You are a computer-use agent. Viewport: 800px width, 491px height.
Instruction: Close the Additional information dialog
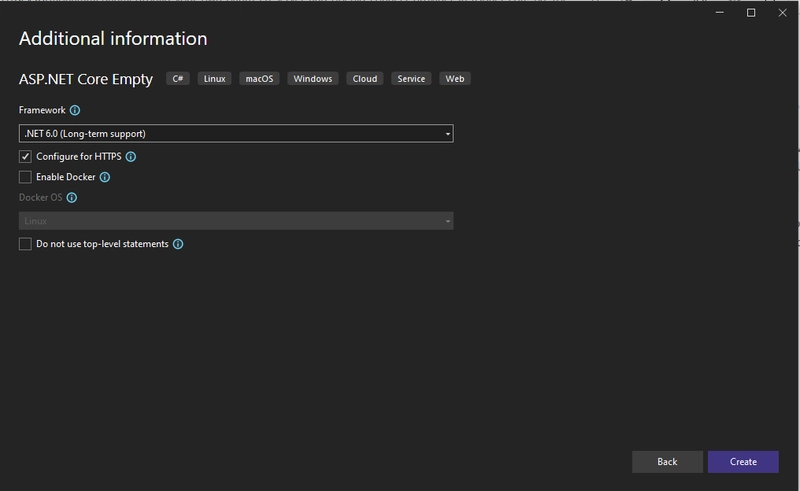pyautogui.click(x=783, y=13)
